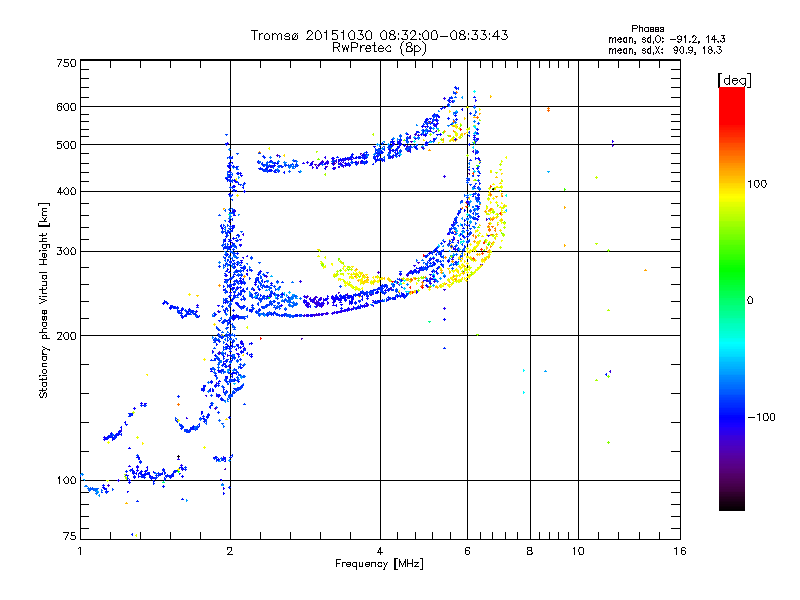
Task: Click the color bar label '100'
Action: (757, 184)
